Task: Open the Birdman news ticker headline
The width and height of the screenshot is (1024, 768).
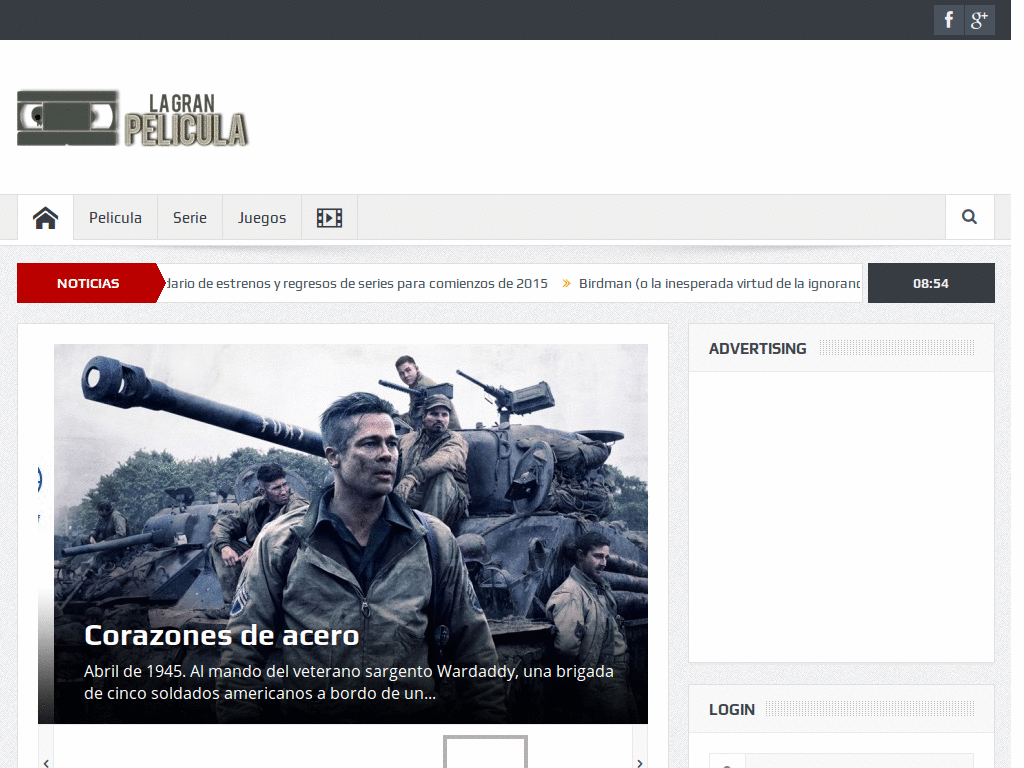Action: coord(719,283)
